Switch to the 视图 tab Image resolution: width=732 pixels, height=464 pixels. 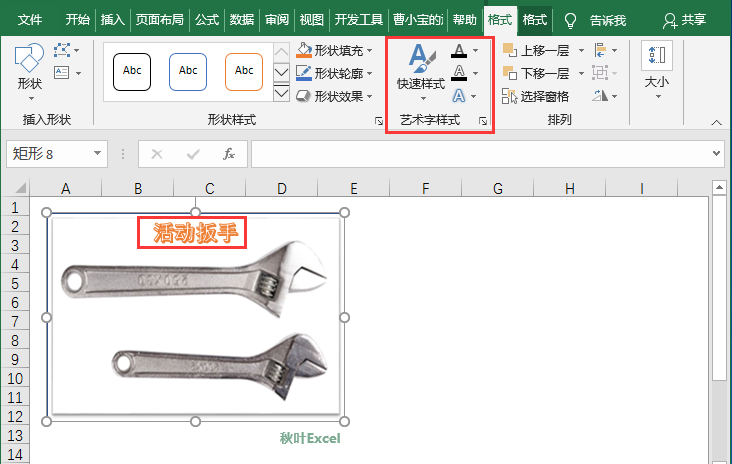pyautogui.click(x=311, y=20)
